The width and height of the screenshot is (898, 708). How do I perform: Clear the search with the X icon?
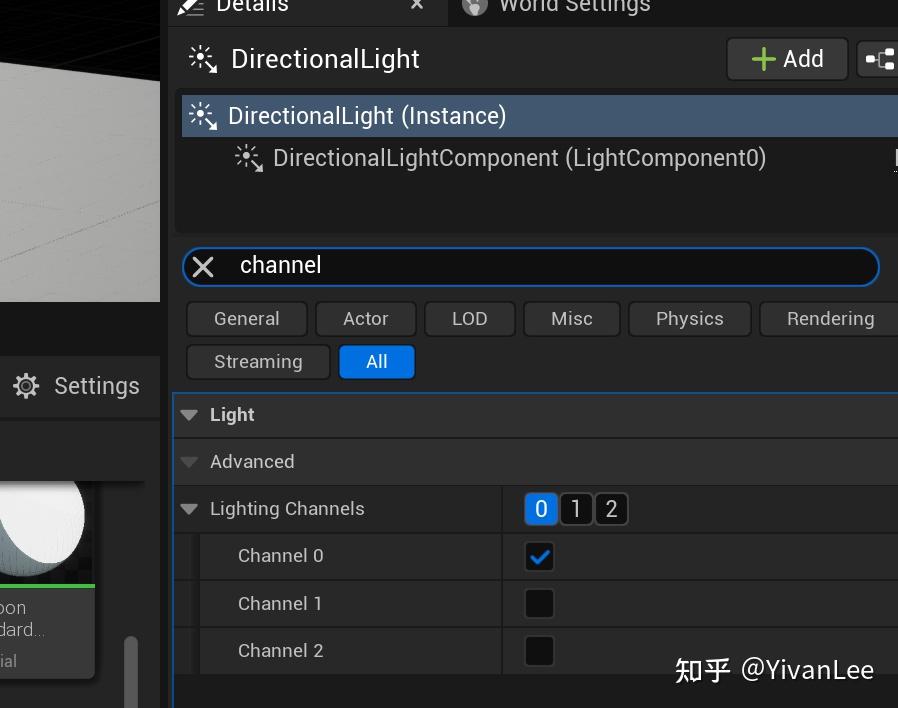[203, 267]
